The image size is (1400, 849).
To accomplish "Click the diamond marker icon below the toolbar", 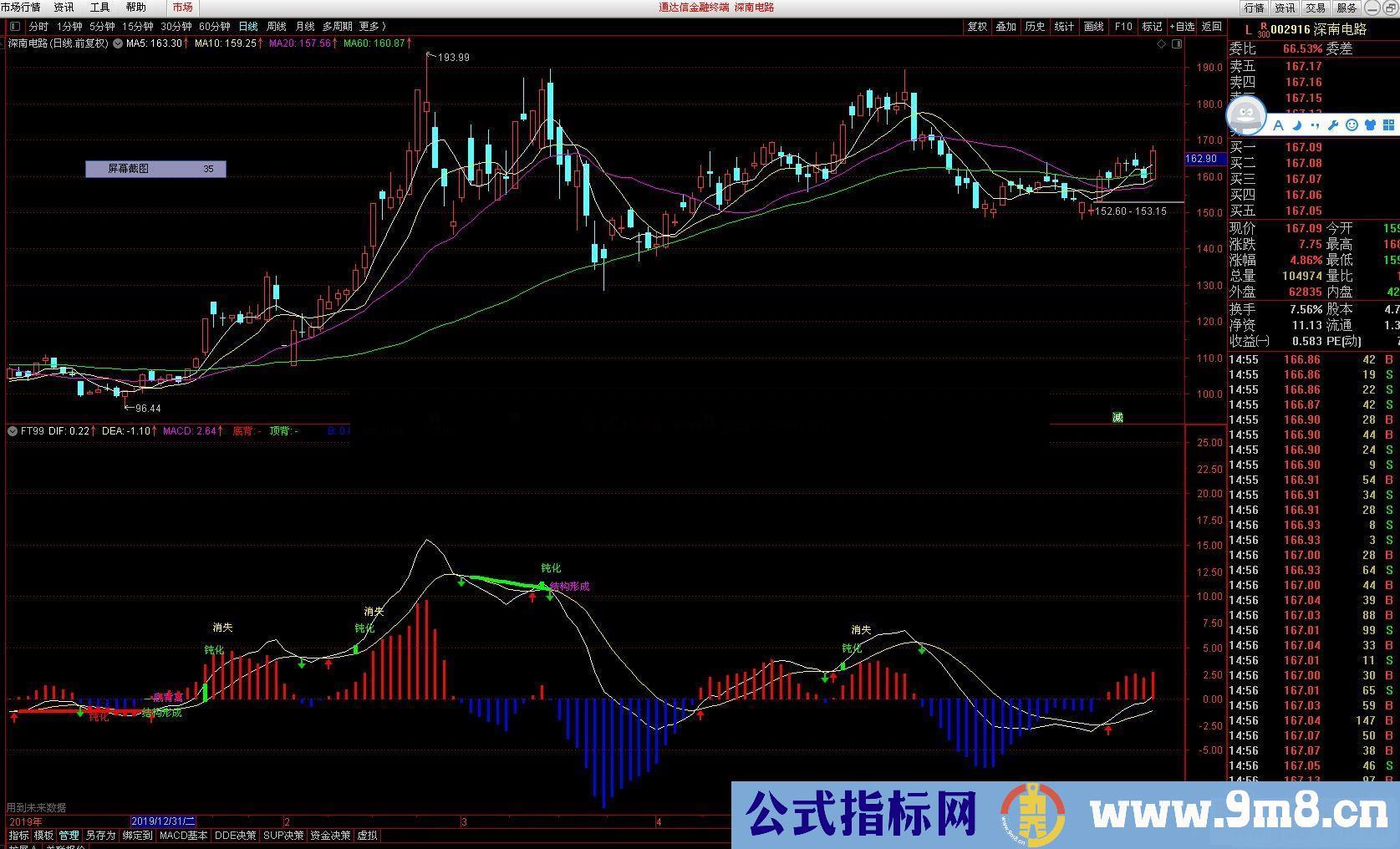I will [x=1161, y=43].
